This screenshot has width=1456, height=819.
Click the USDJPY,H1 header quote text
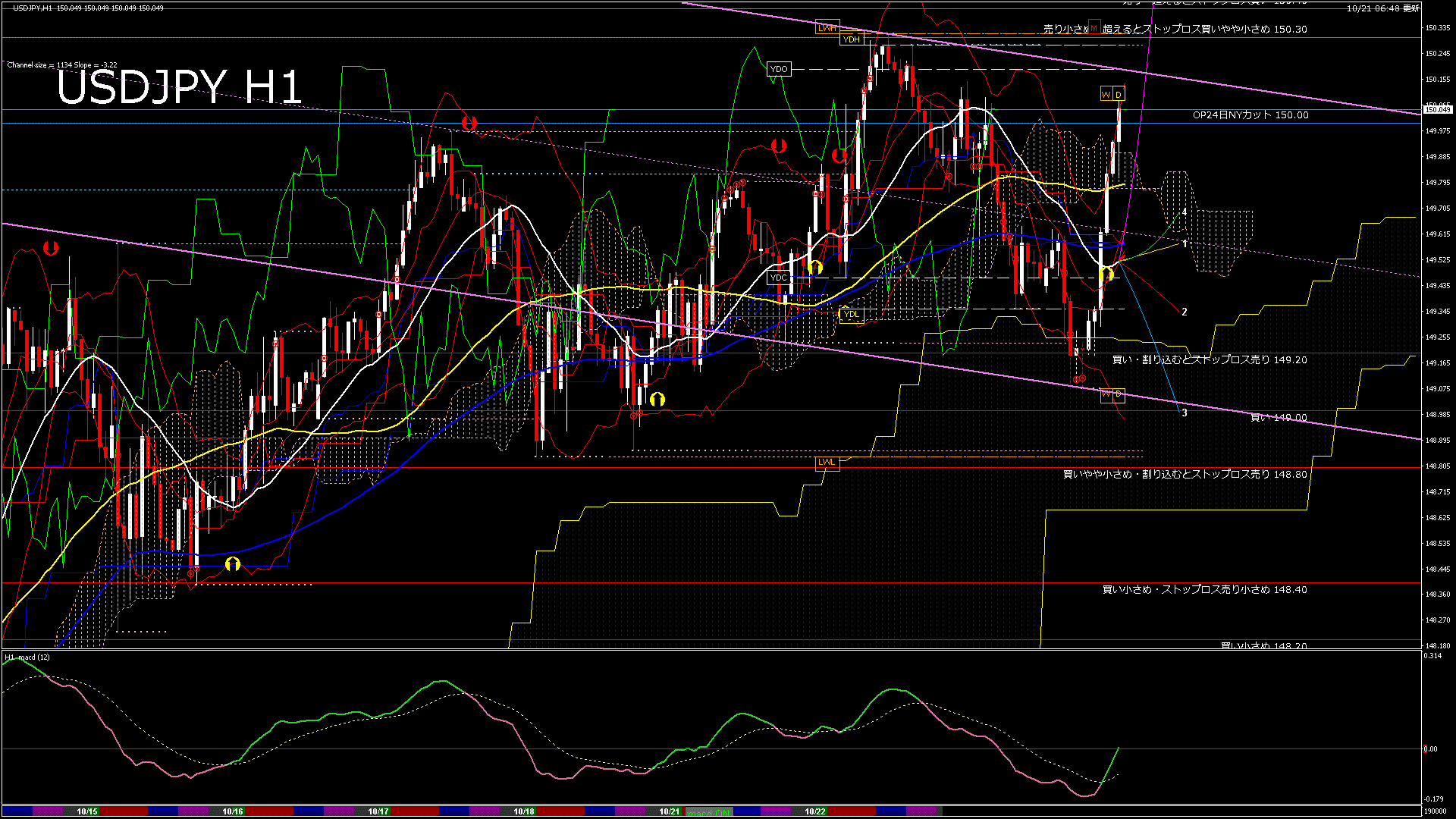coord(88,8)
